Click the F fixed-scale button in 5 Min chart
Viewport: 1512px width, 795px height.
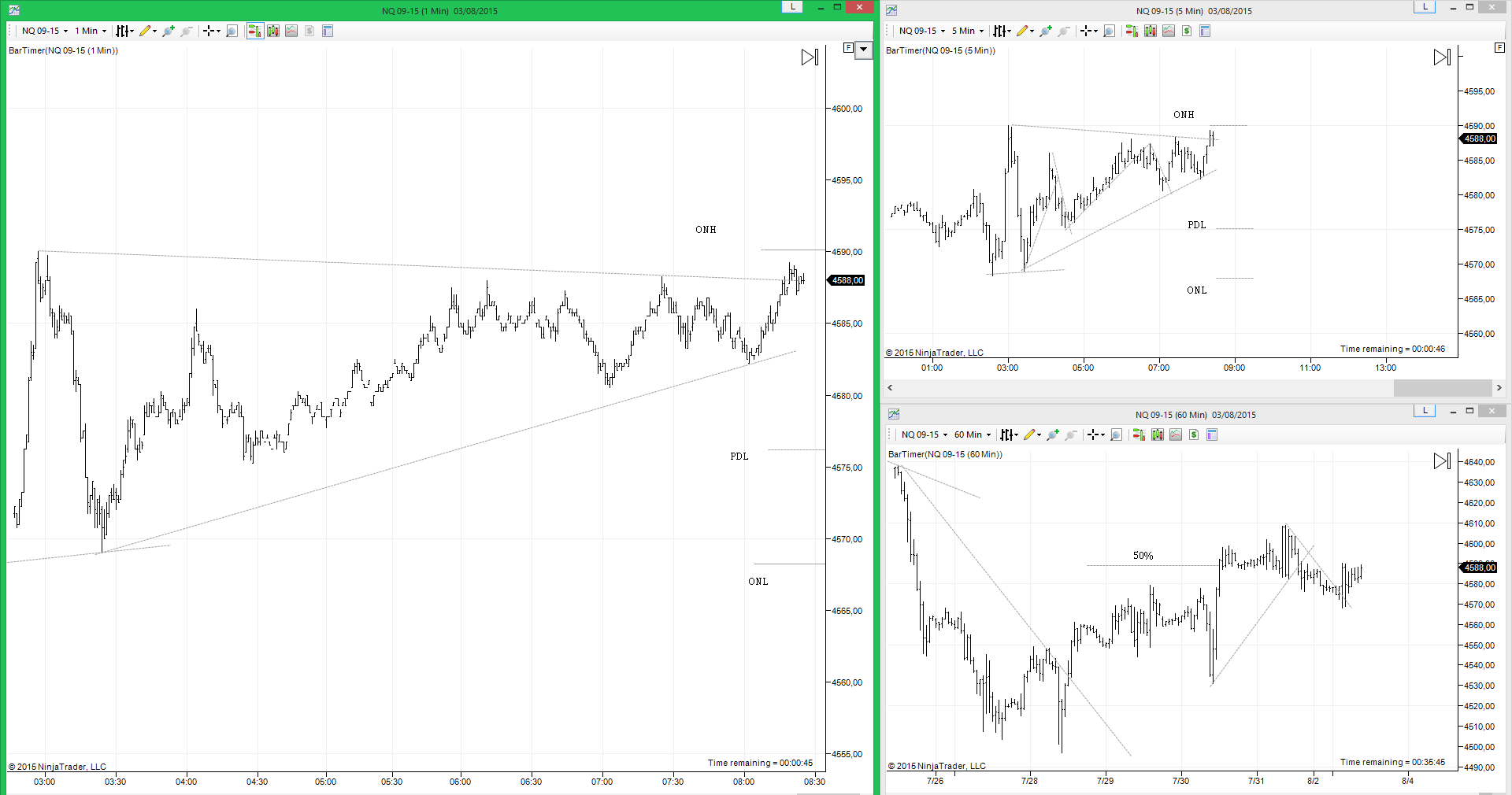pyautogui.click(x=1499, y=48)
